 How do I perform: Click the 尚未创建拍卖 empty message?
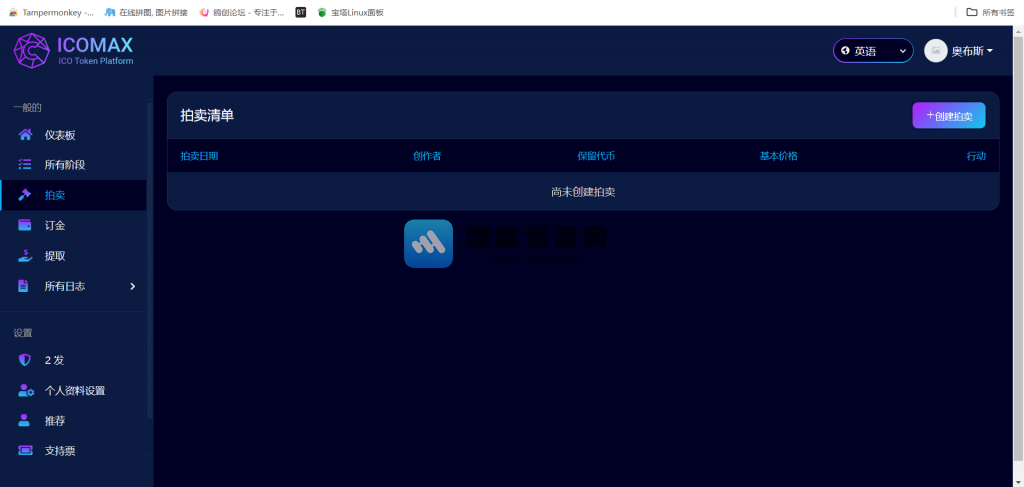point(583,192)
